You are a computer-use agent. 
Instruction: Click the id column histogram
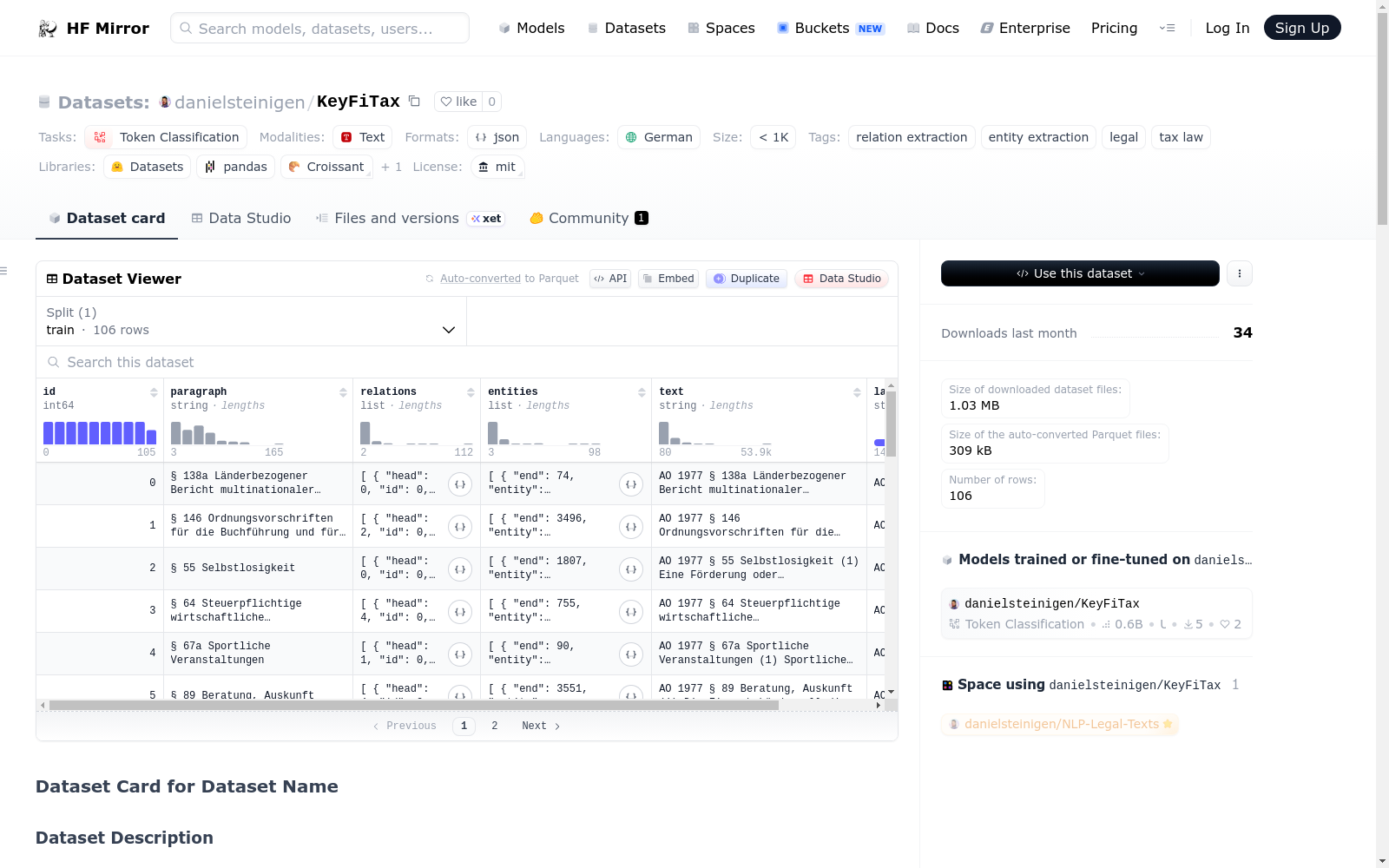click(100, 433)
